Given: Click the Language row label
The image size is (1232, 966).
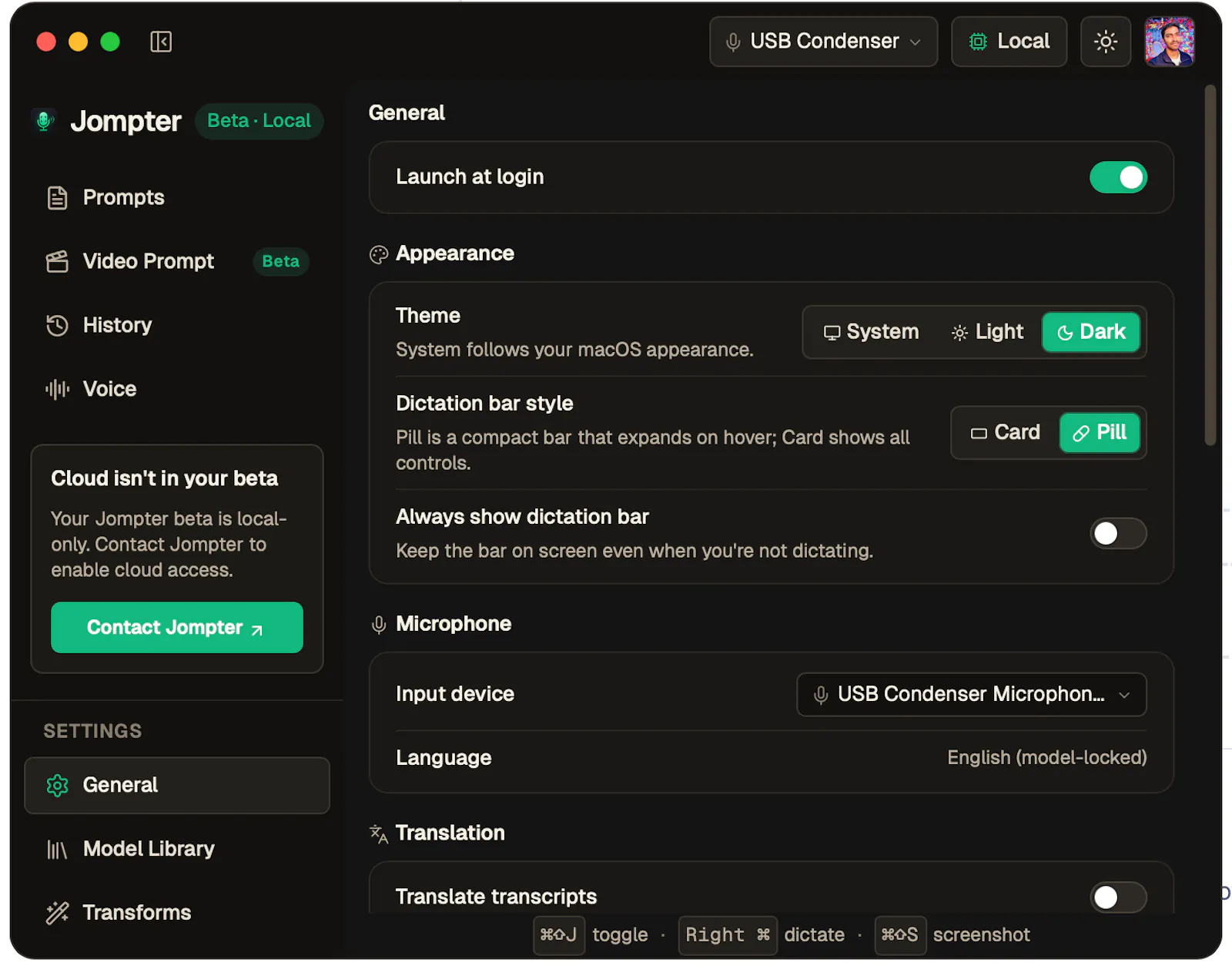Looking at the screenshot, I should (444, 759).
